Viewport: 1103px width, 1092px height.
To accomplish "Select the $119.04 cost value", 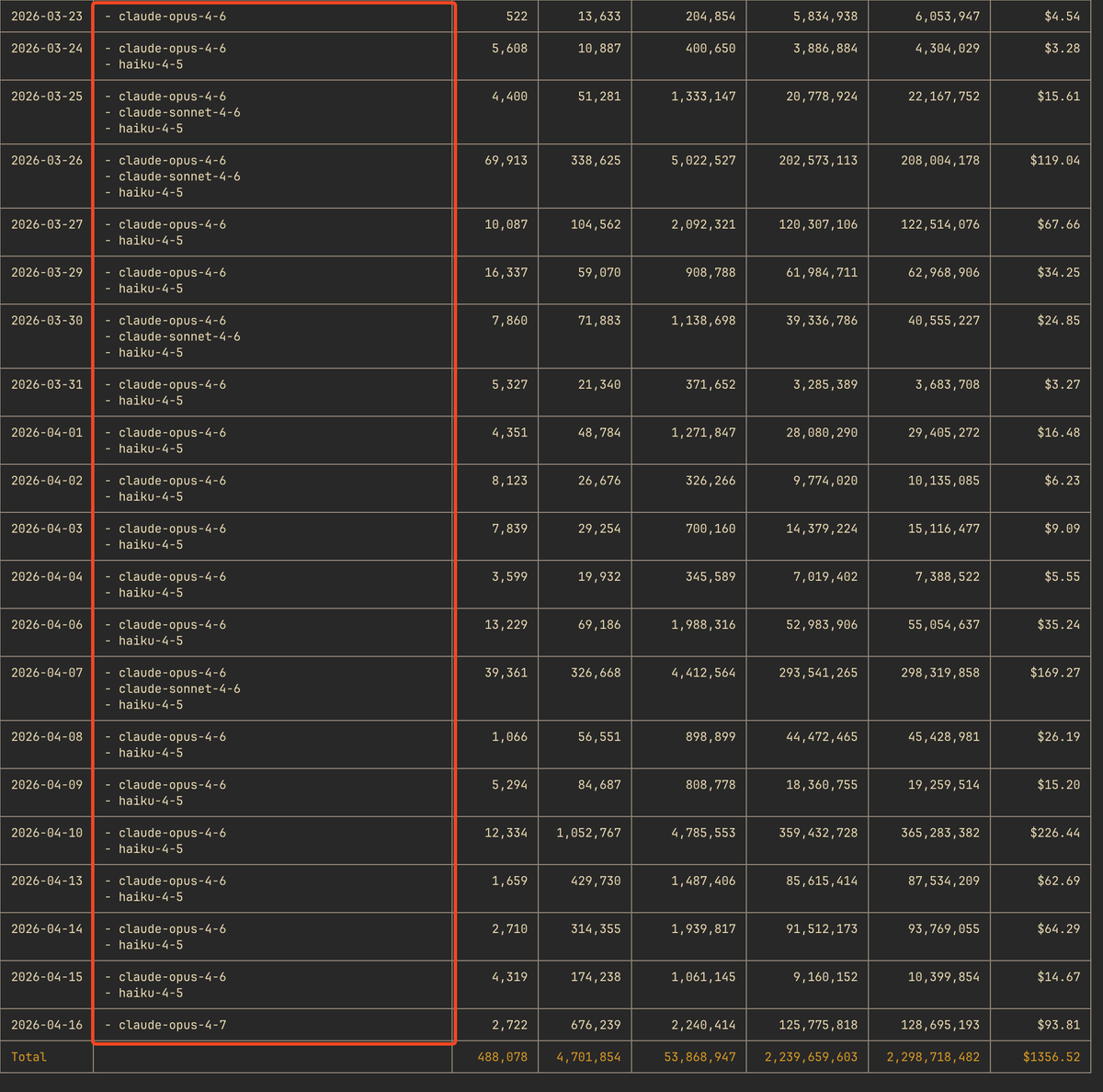I will (1055, 160).
